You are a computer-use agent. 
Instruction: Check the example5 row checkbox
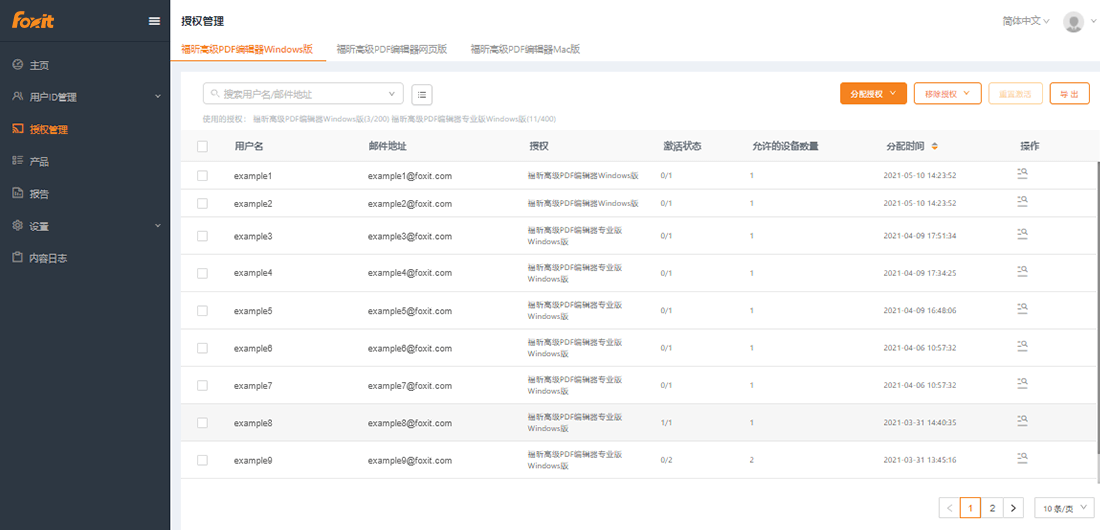[202, 310]
